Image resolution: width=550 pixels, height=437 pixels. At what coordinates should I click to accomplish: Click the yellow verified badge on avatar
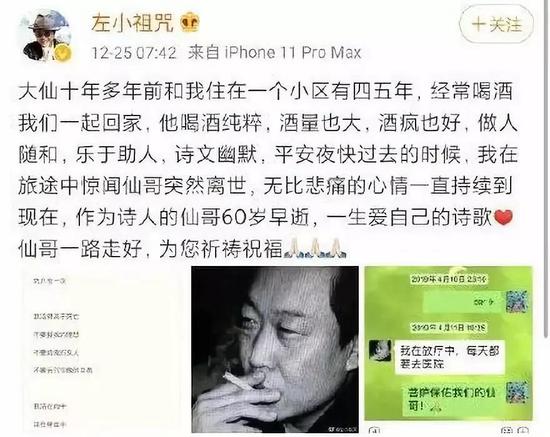(63, 53)
